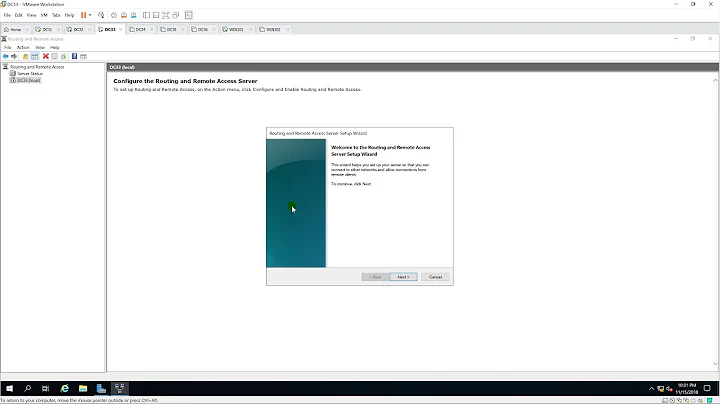Viewport: 720px width, 404px height.
Task: Switch to the DC06 VM tab
Action: tap(200, 29)
